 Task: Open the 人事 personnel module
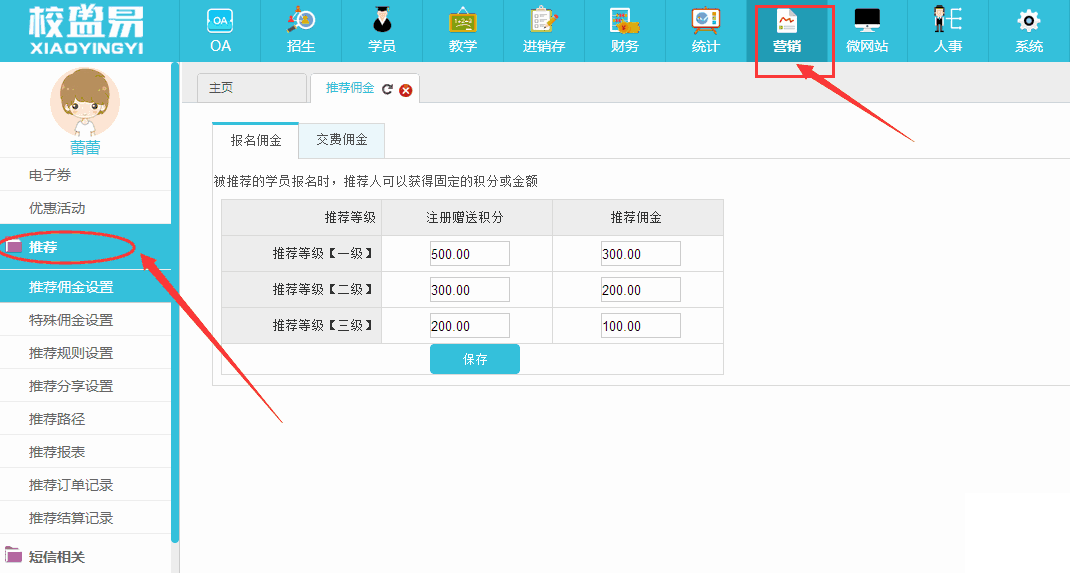pyautogui.click(x=948, y=31)
